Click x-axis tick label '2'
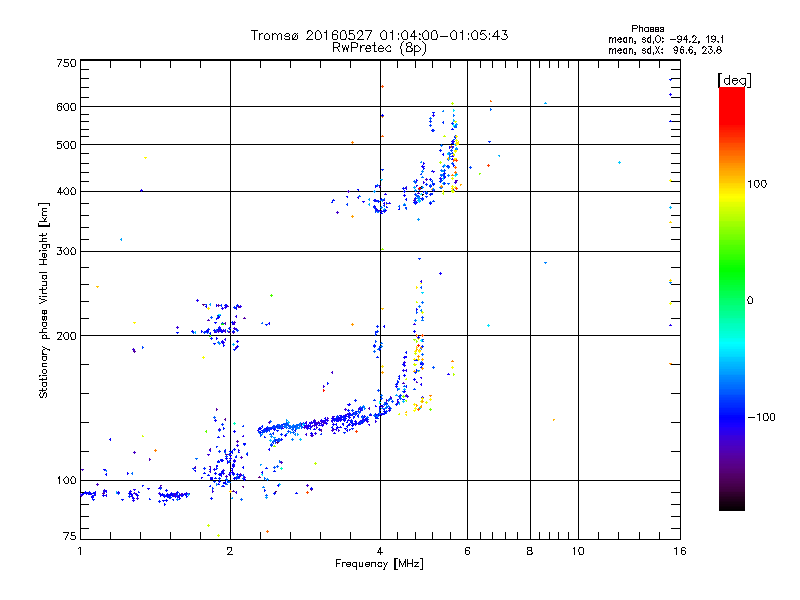Image resolution: width=800 pixels, height=600 pixels. point(230,551)
